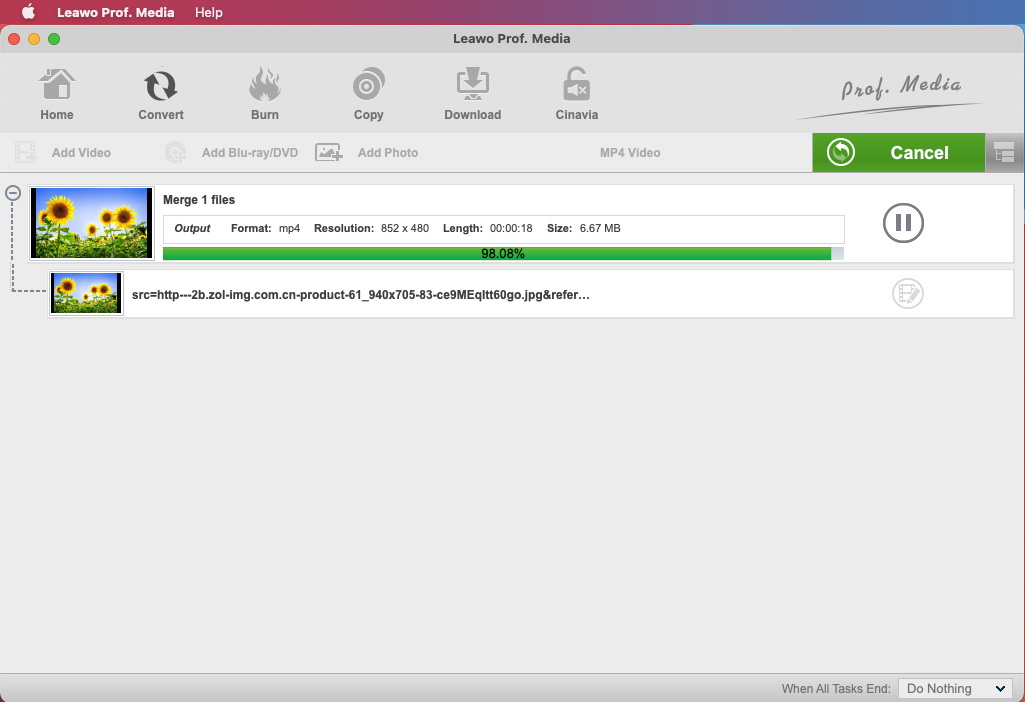Image resolution: width=1025 pixels, height=702 pixels.
Task: Click the Merge 1 files title
Action: (x=199, y=200)
